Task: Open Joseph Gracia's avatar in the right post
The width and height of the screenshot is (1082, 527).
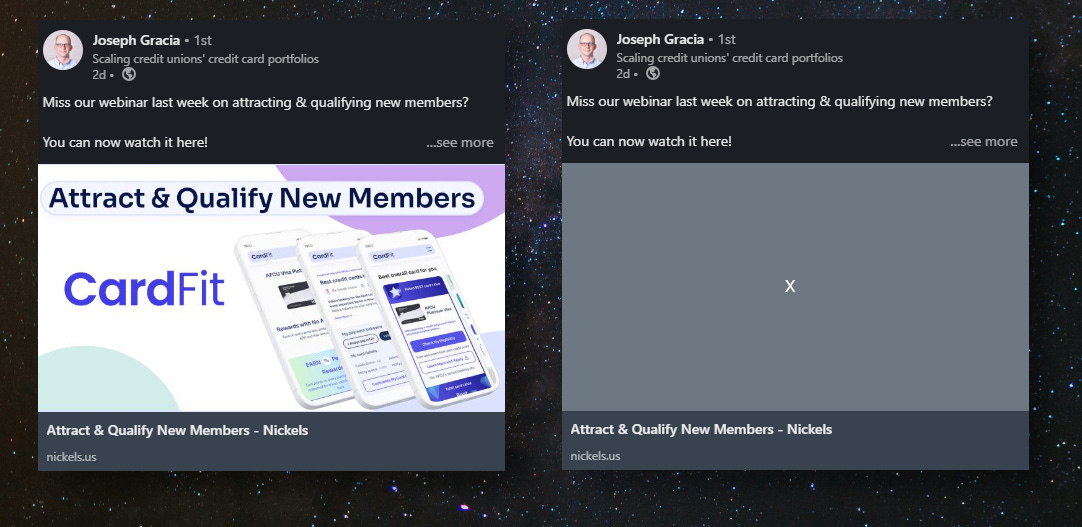Action: (x=587, y=49)
